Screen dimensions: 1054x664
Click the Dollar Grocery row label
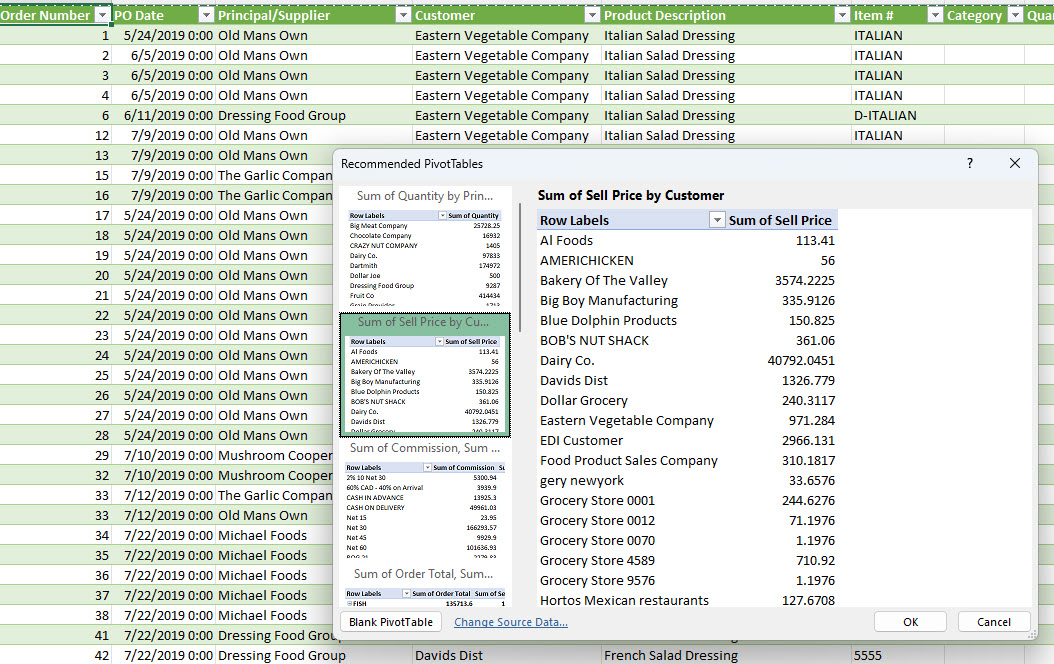pyautogui.click(x=583, y=401)
